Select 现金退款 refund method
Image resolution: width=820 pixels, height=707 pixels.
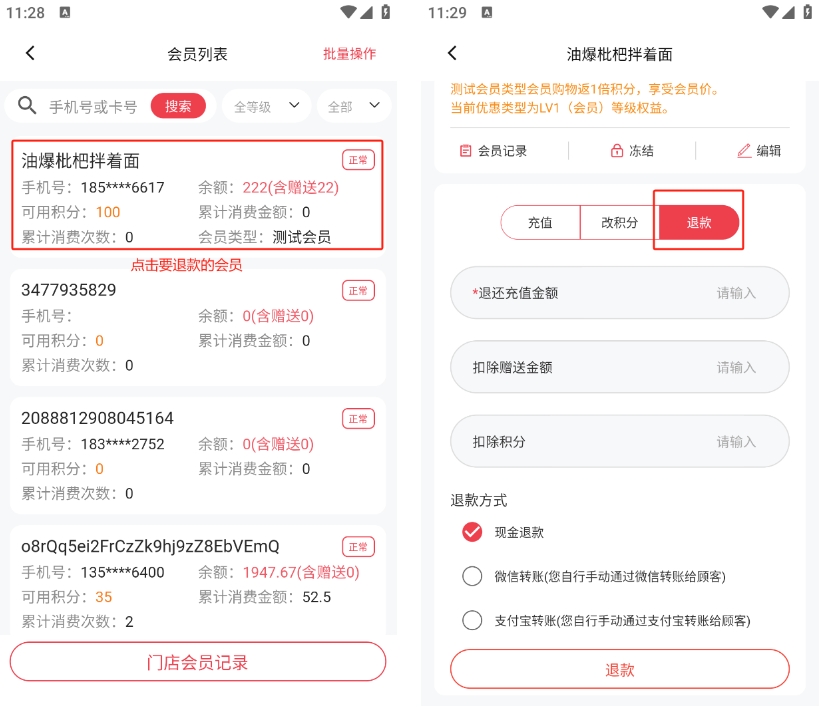473,532
